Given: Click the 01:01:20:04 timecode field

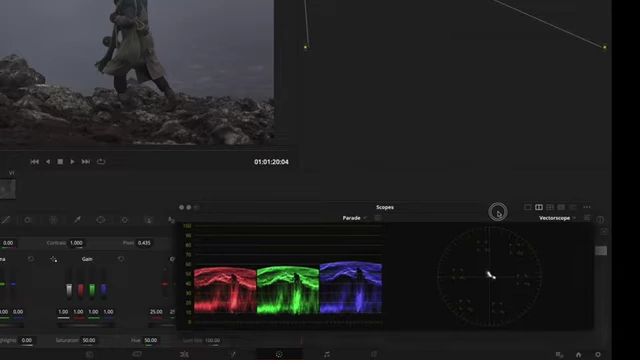Looking at the screenshot, I should point(271,162).
